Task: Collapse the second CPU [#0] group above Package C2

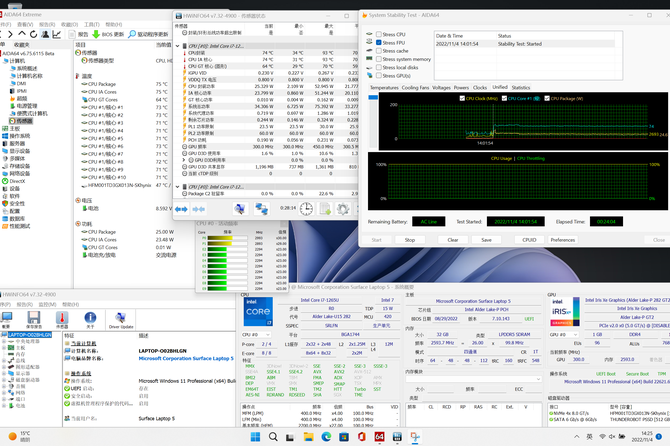Action: click(x=178, y=187)
